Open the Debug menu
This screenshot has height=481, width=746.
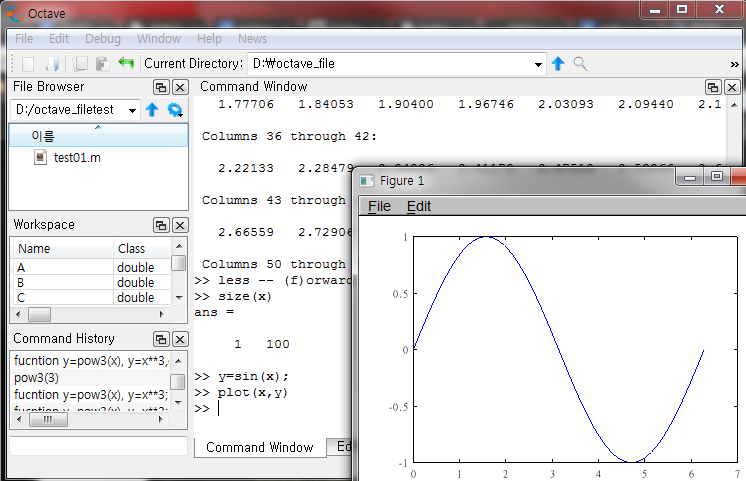click(x=103, y=39)
